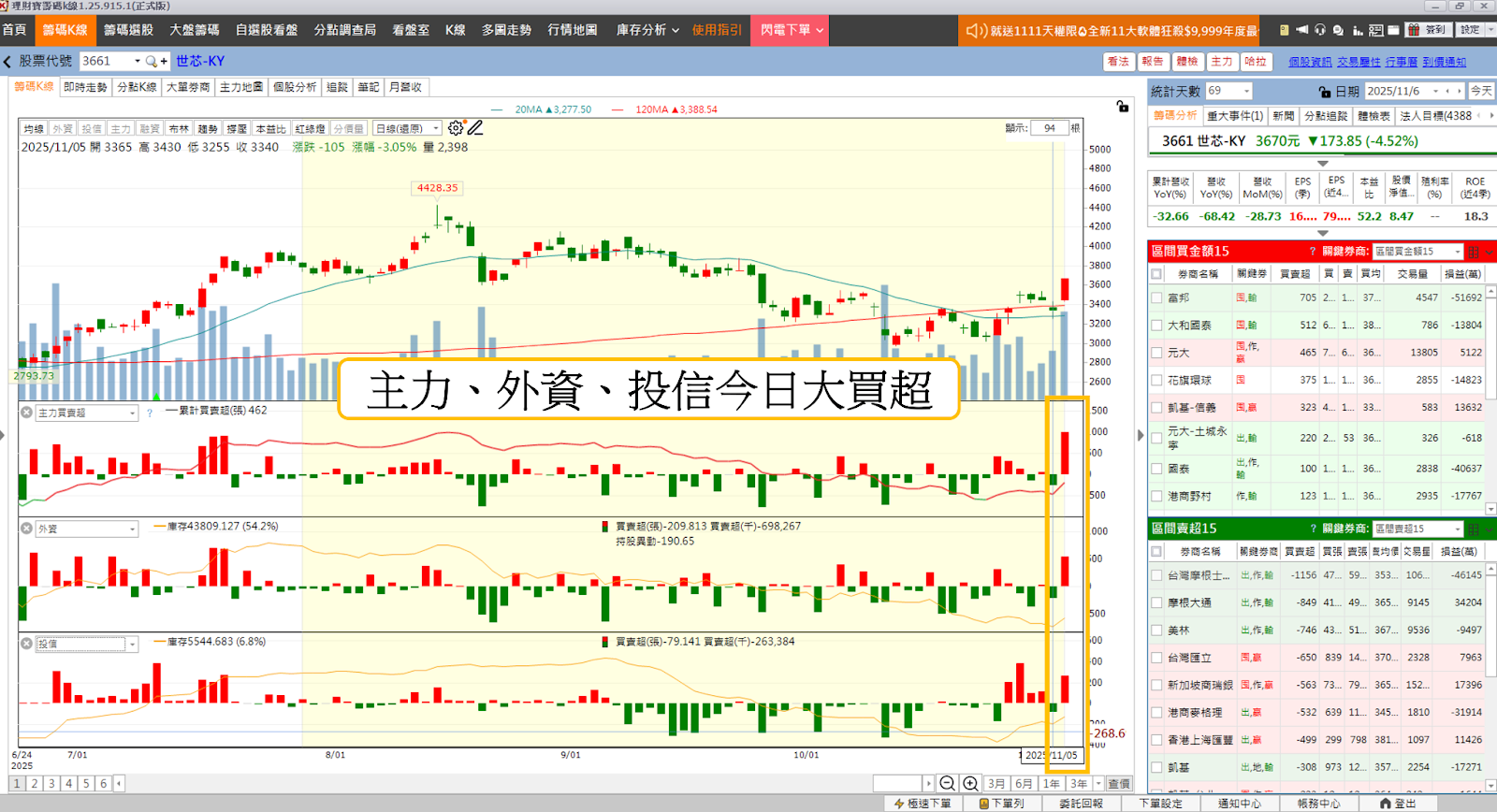Open the 外資 indicator dropdown
1497x812 pixels.
pos(86,529)
